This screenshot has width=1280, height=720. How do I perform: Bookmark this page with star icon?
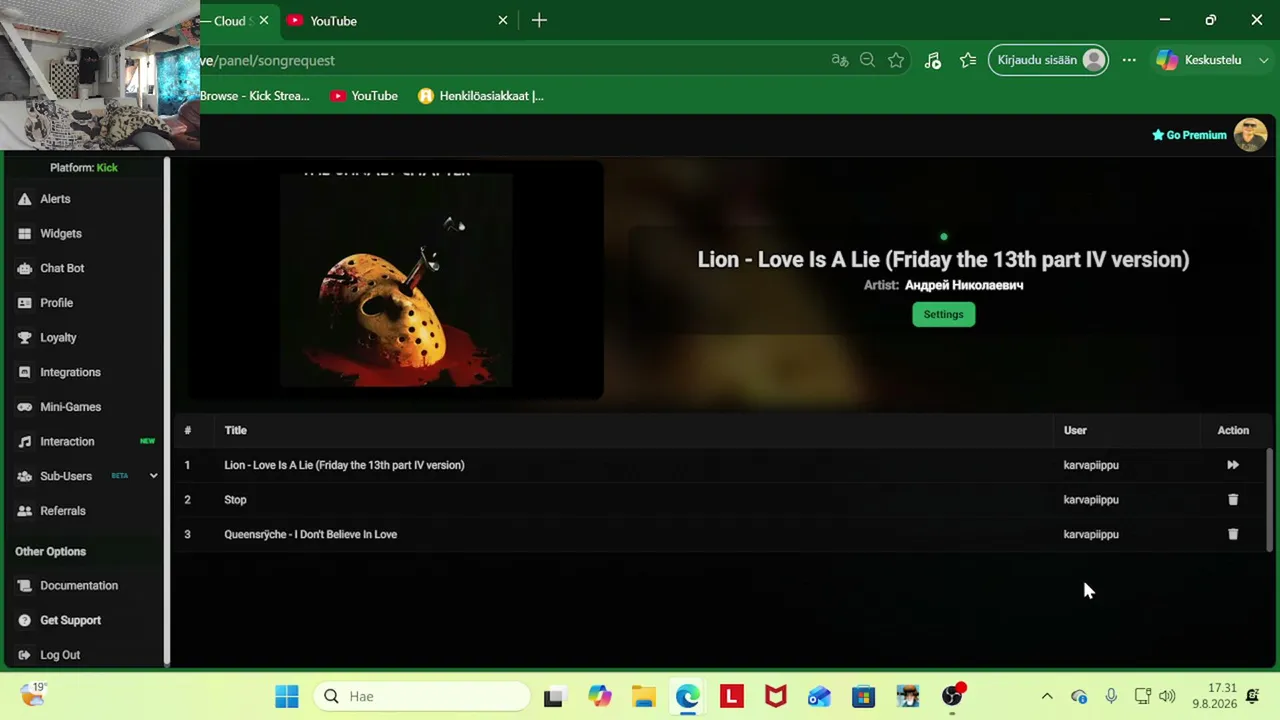pyautogui.click(x=896, y=60)
